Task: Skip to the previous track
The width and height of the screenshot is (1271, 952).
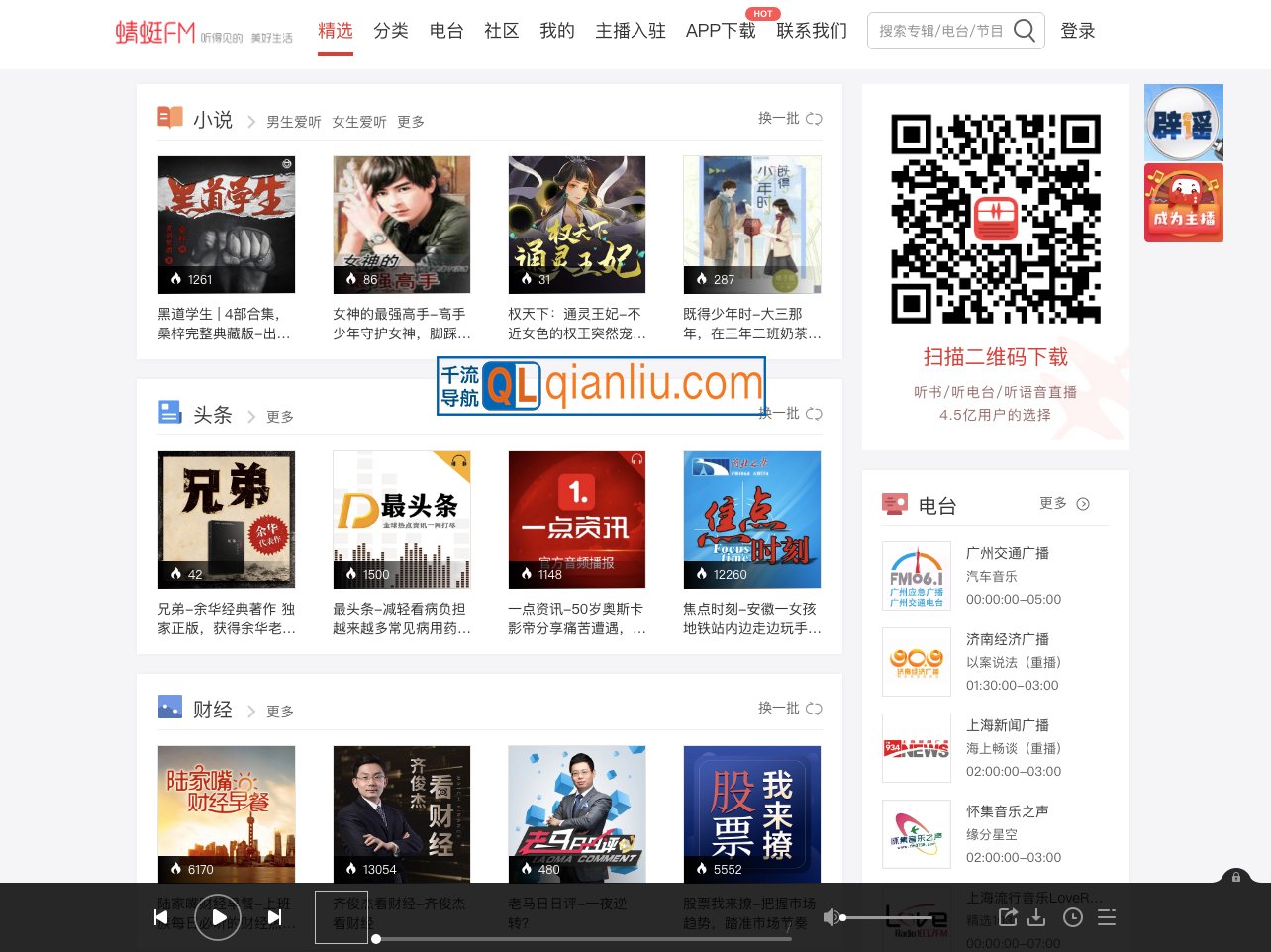Action: point(161,917)
